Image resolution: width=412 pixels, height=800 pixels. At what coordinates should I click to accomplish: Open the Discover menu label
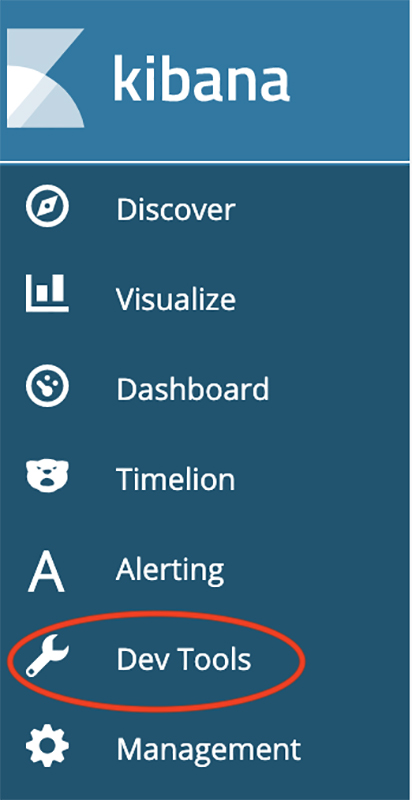click(175, 209)
